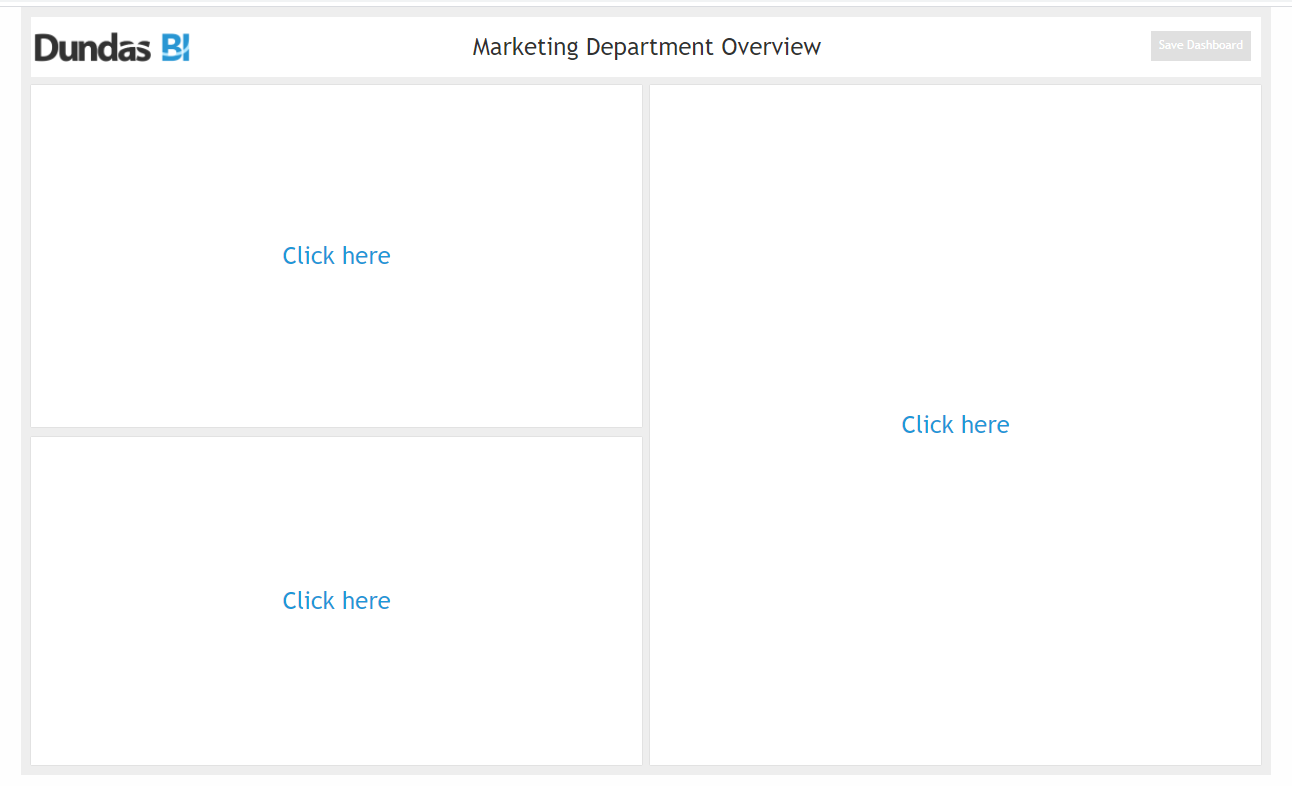Select "Click here" in the top-left panel
The image size is (1292, 786).
pos(336,256)
